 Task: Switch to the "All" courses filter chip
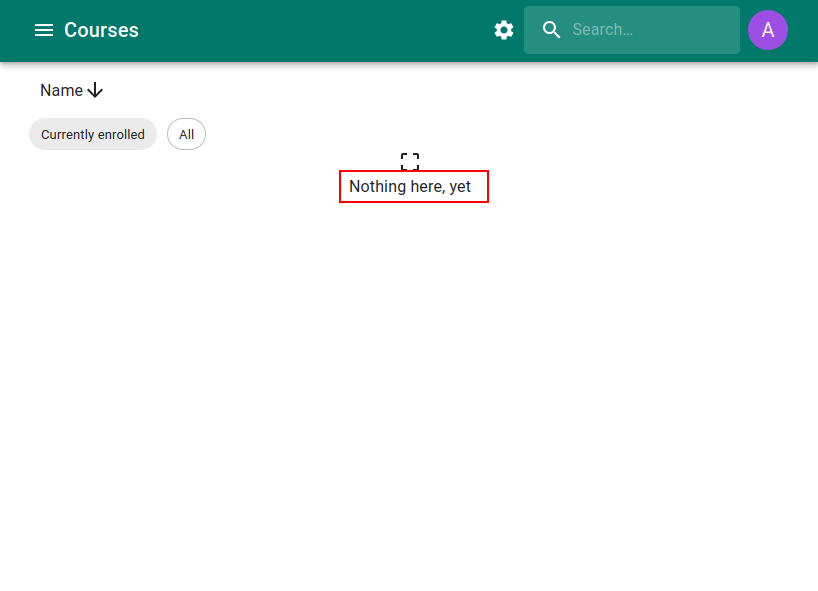[186, 134]
